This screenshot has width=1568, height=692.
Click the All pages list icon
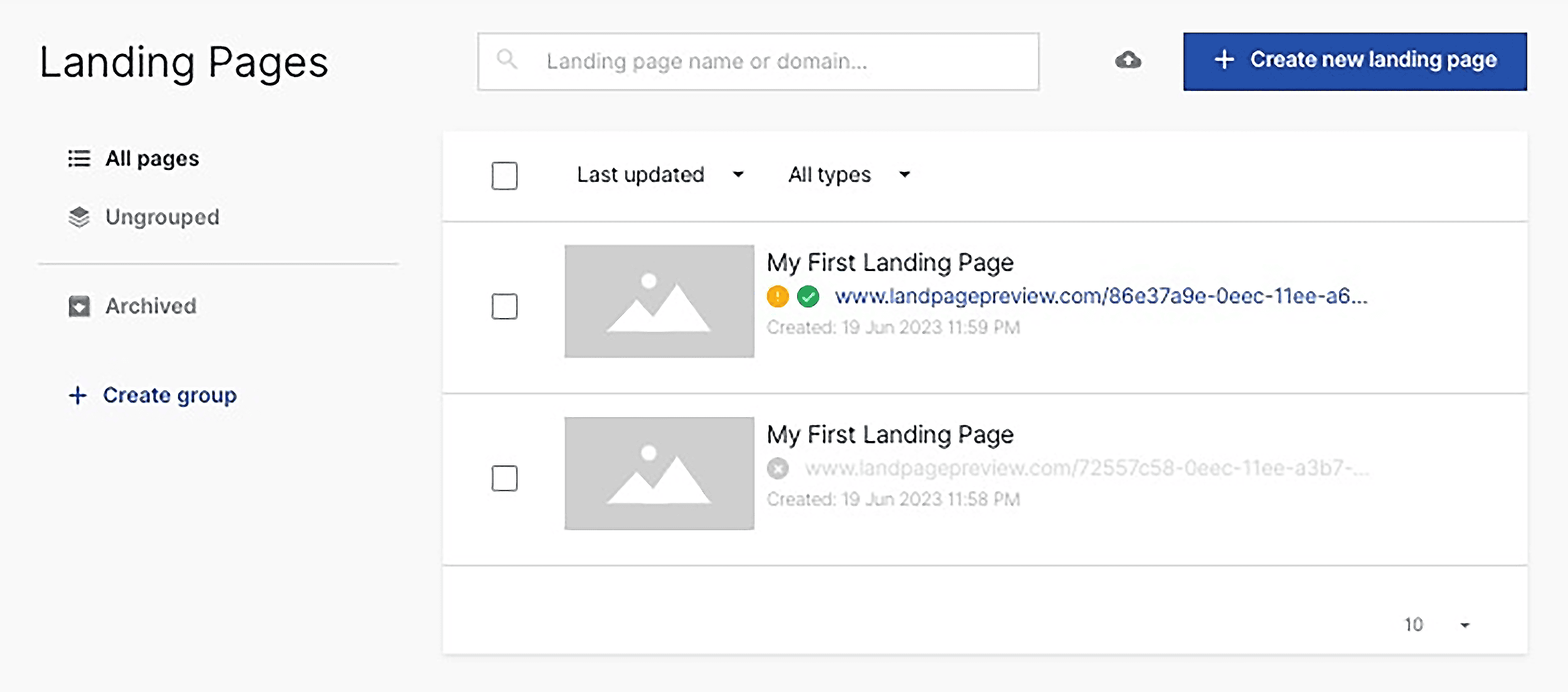[79, 158]
